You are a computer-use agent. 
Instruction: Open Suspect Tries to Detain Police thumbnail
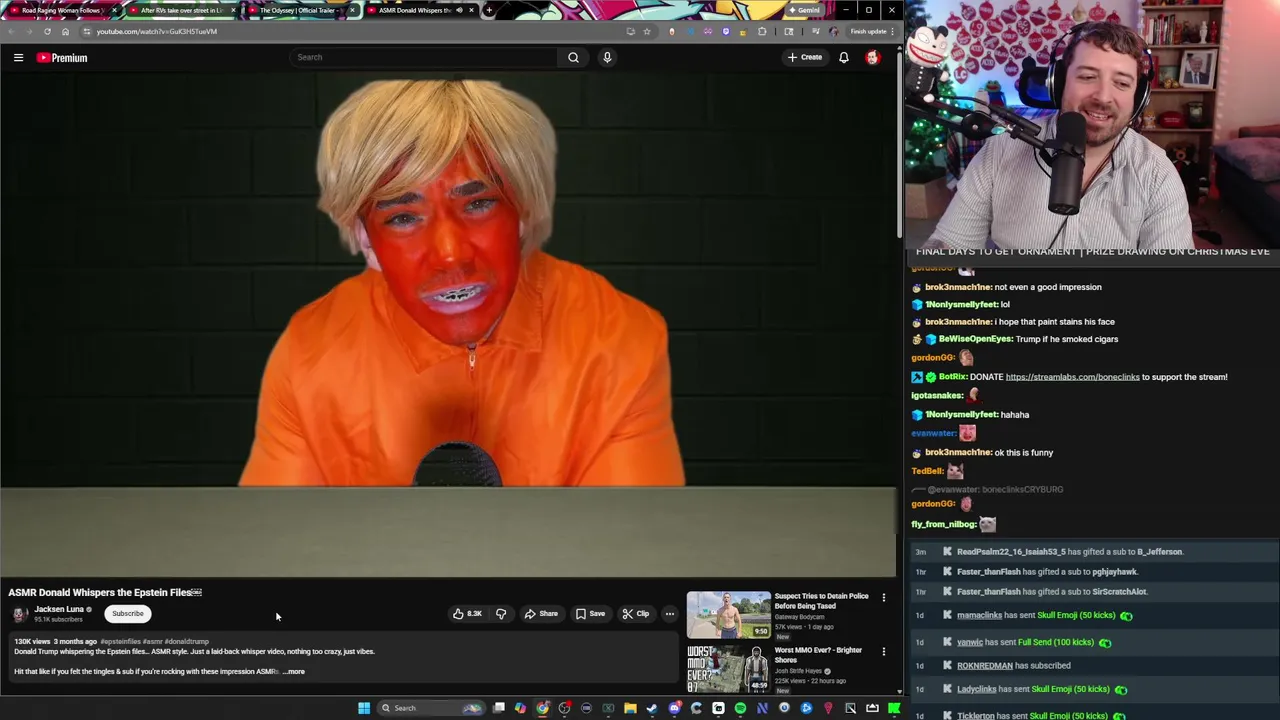(728, 615)
